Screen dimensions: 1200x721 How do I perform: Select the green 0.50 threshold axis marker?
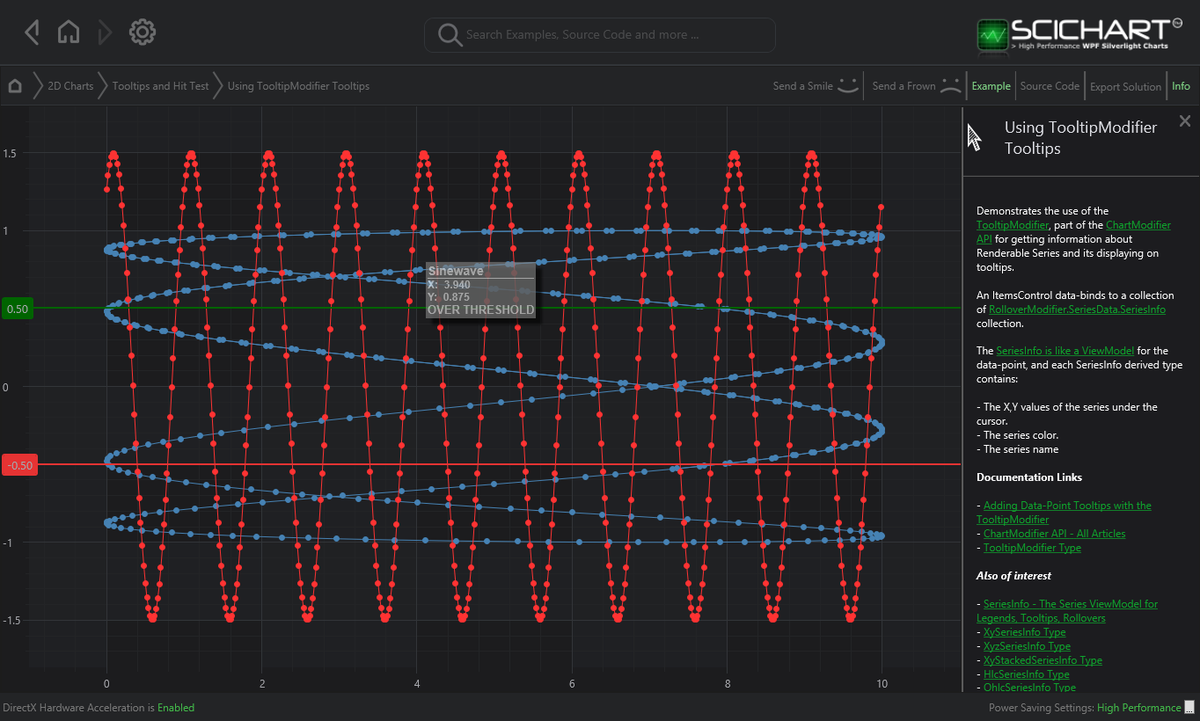[18, 309]
